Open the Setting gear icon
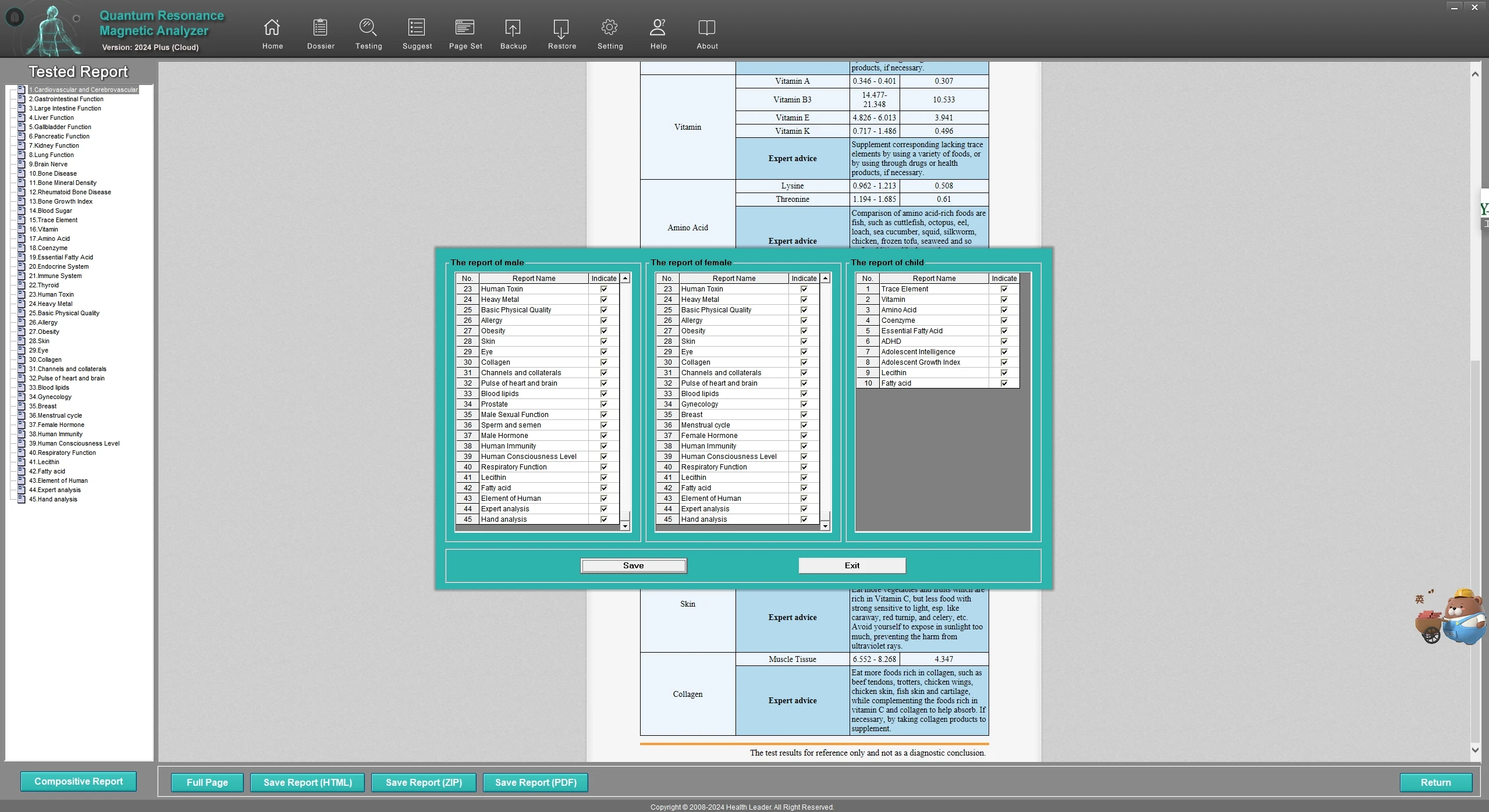Screen dimensions: 1489x812 [609, 28]
